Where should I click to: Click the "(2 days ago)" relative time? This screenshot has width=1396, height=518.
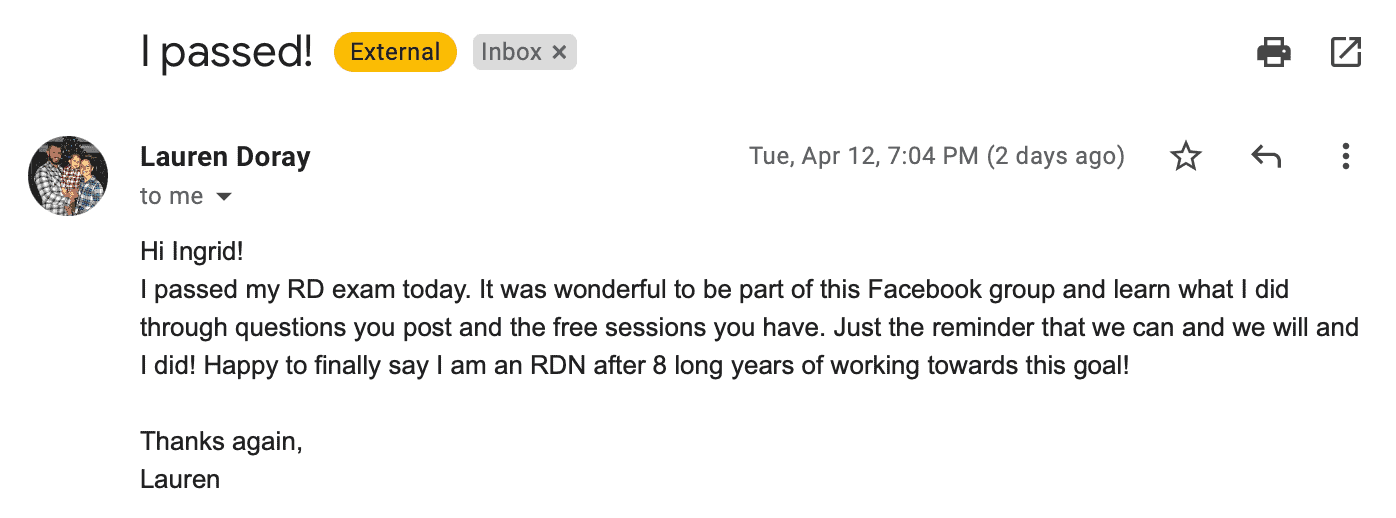[1055, 157]
